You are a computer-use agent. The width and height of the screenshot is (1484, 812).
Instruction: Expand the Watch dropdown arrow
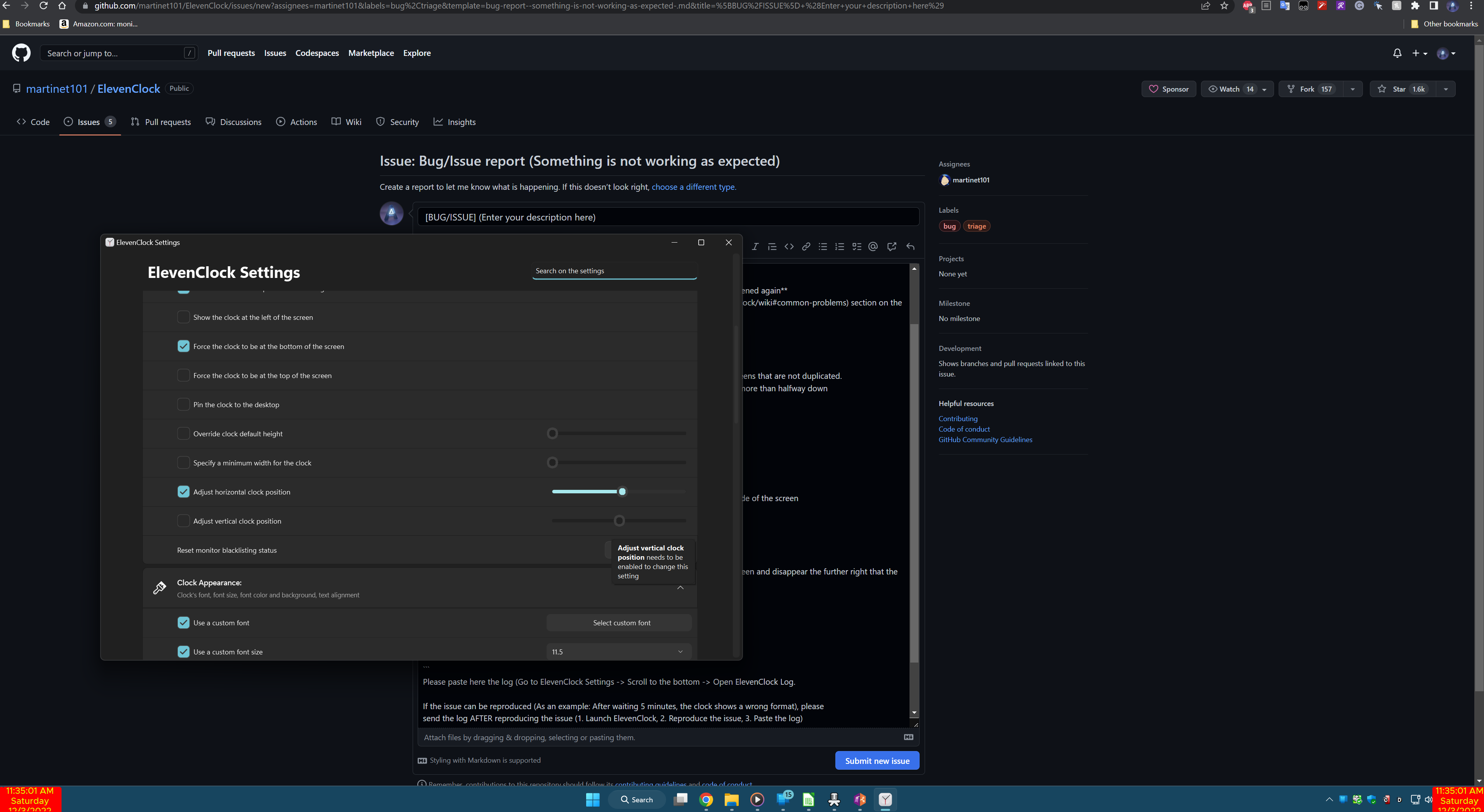tap(1264, 89)
